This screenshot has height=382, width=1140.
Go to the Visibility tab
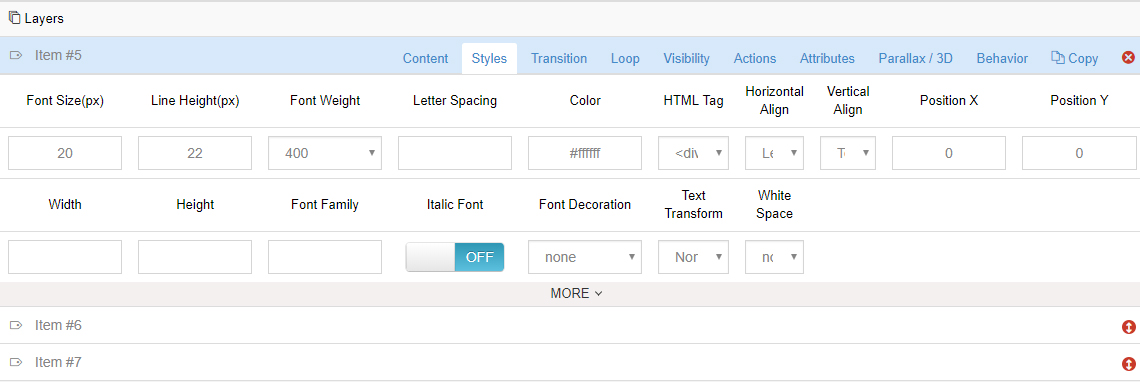coord(686,58)
